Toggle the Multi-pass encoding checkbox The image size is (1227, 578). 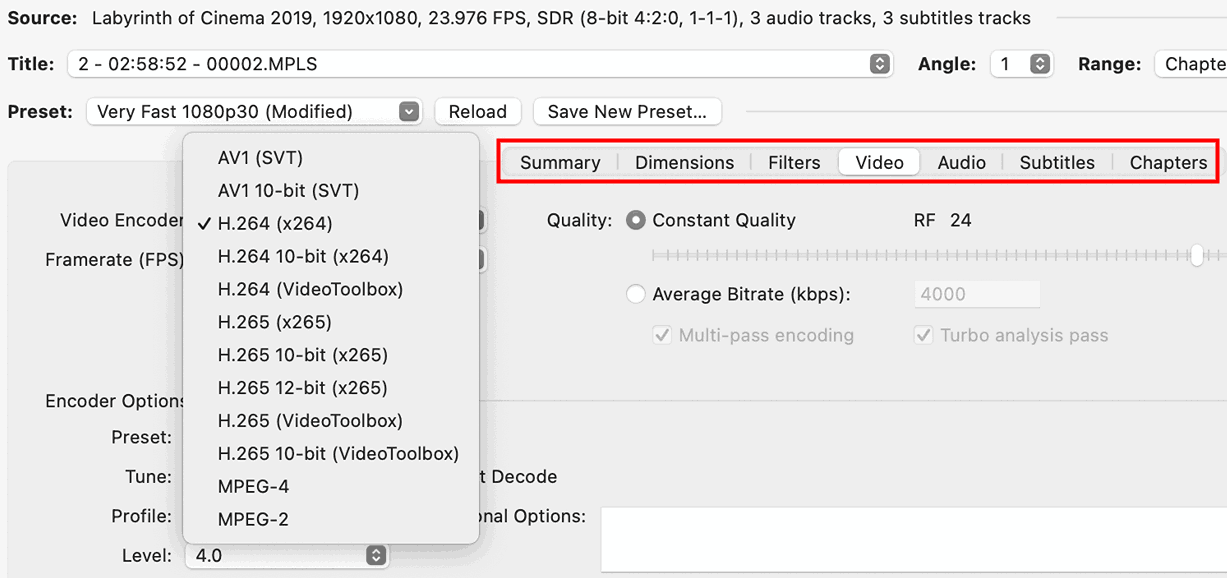pos(662,336)
